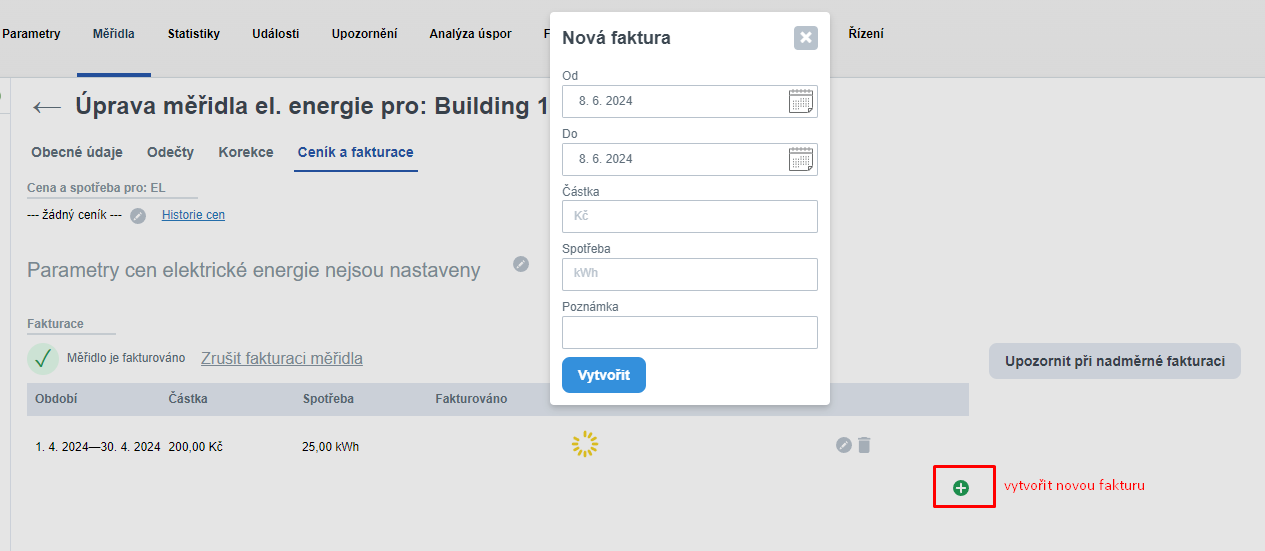This screenshot has width=1265, height=551.
Task: Go back using the left arrow
Action: [46, 107]
